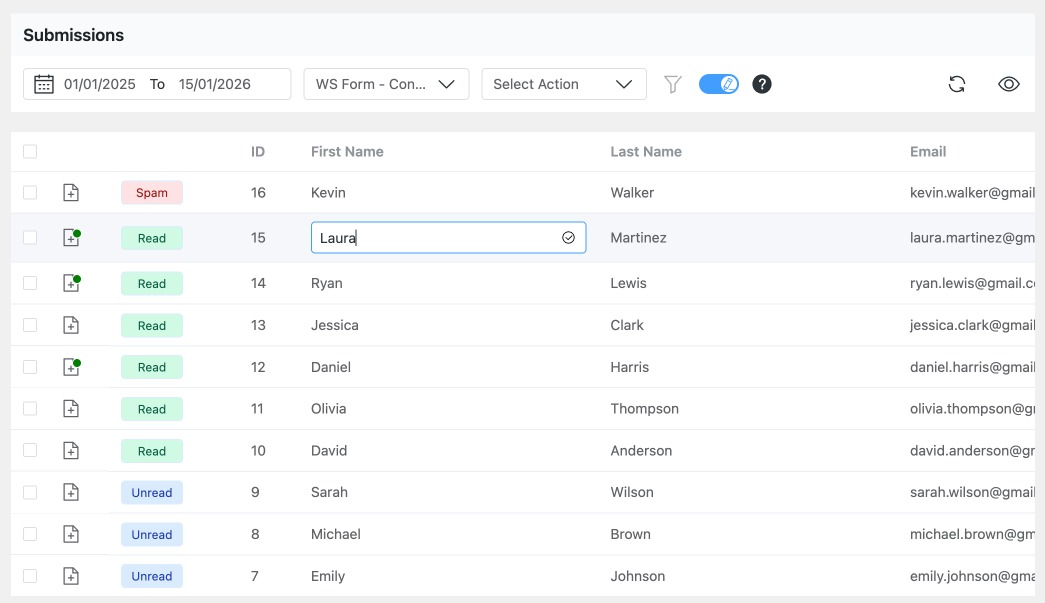
Task: Click the Spam status badge on row 16
Action: (x=151, y=192)
